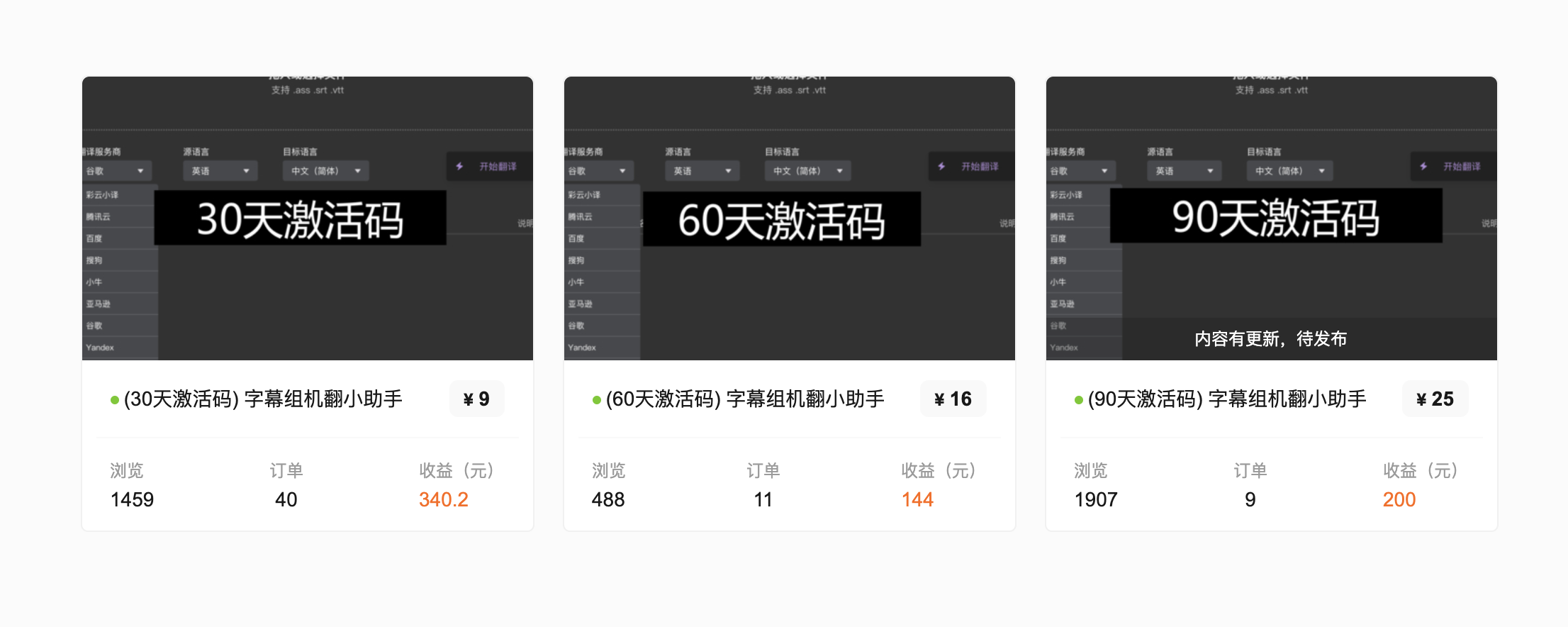Select the (30天激活码) 字幕组机翻小助手 title
The width and height of the screenshot is (1568, 627).
263,399
